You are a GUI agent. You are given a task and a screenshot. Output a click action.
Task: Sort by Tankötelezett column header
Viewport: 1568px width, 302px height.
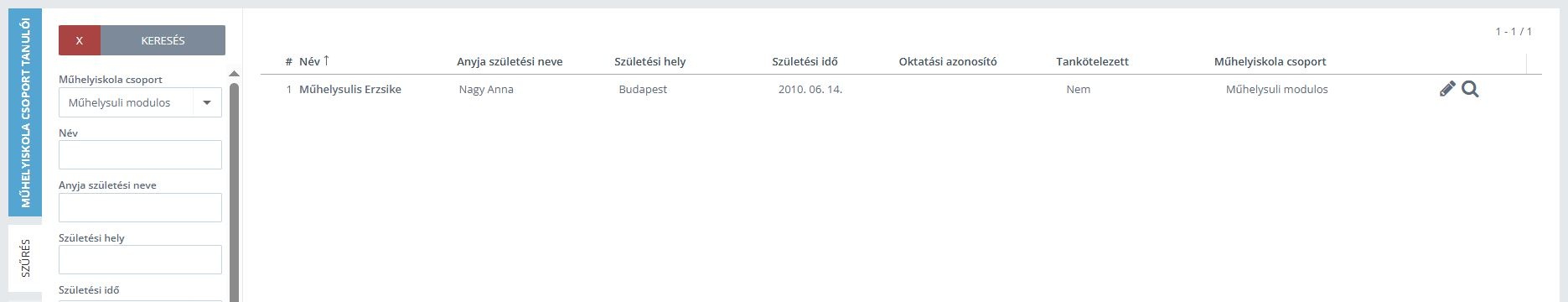click(1092, 61)
